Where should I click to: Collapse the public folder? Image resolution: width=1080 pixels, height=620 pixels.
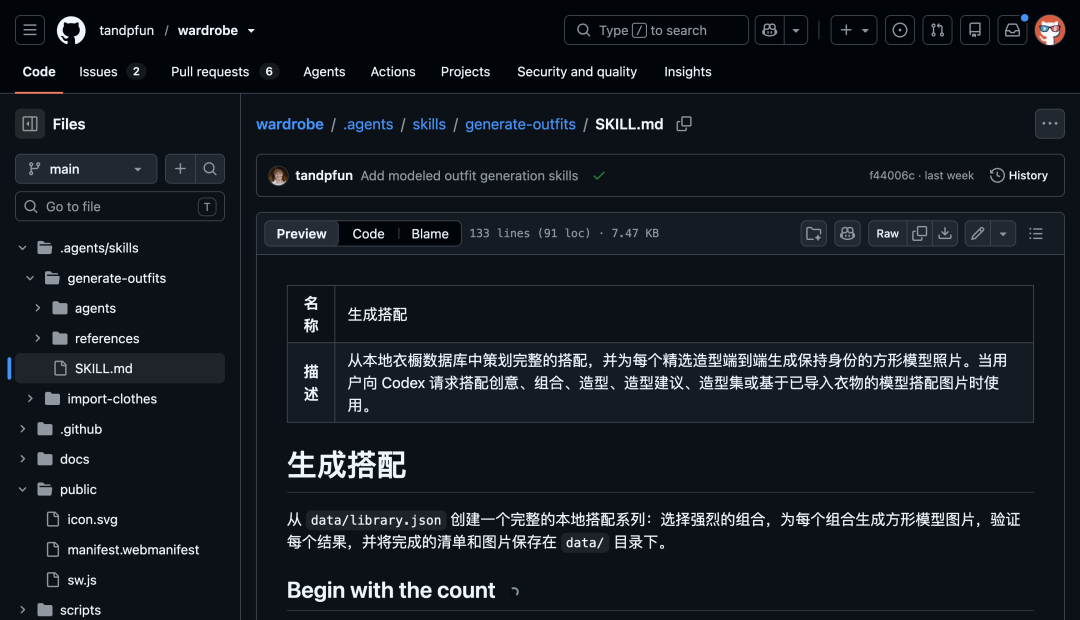pyautogui.click(x=23, y=489)
